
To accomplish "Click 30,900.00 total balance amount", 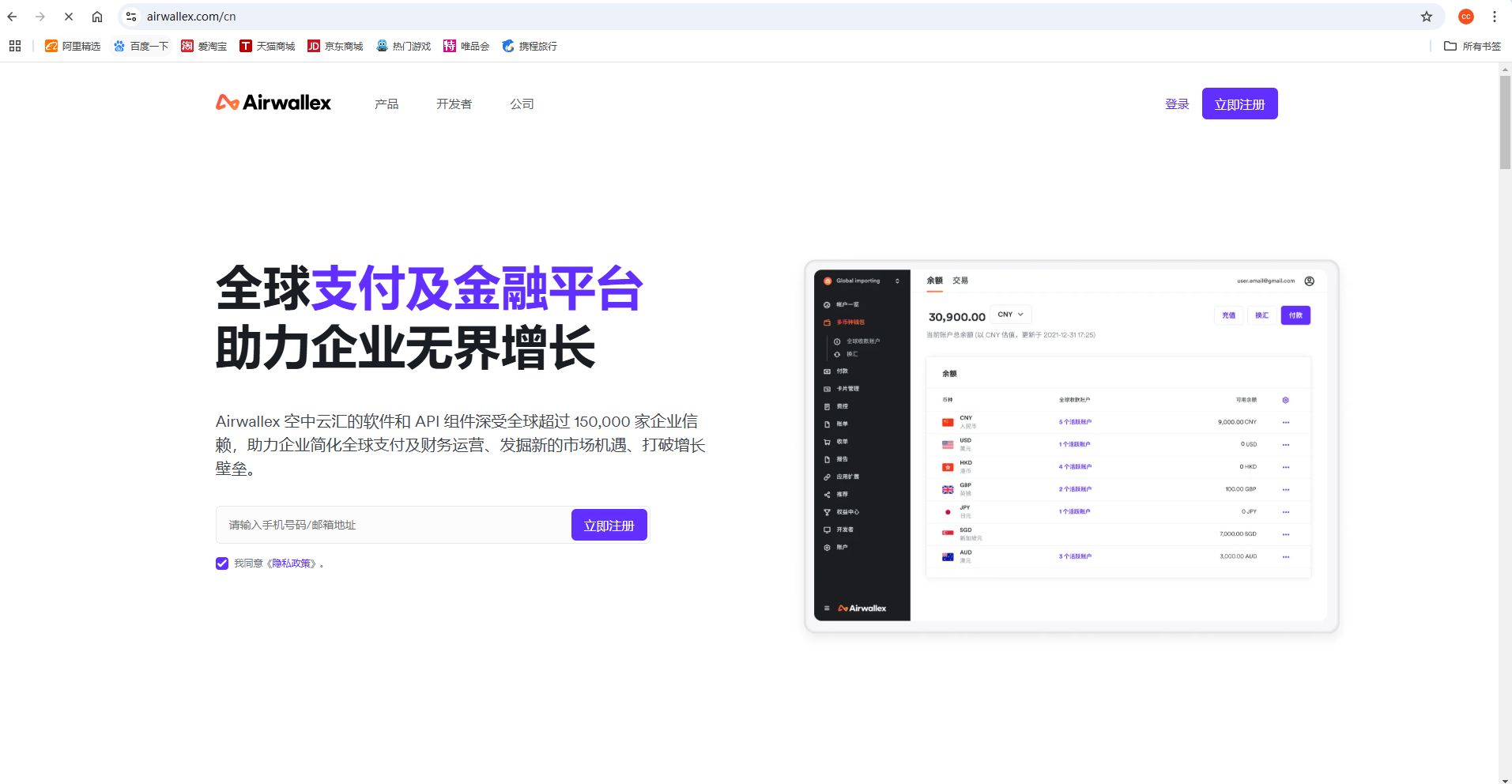I will 956,317.
